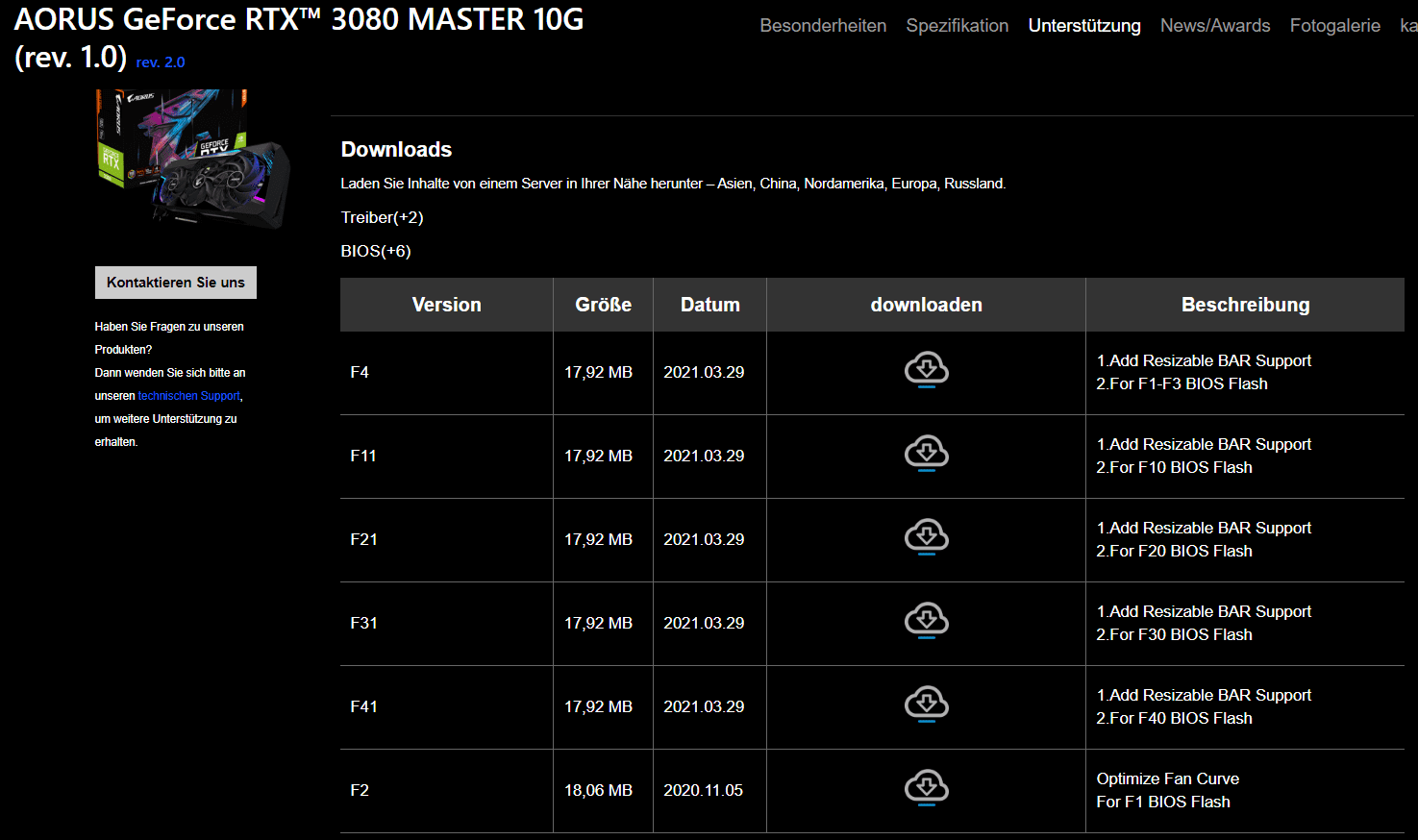Screen dimensions: 1418x840
Task: Switch to the Unterstützung tab
Action: (1084, 26)
